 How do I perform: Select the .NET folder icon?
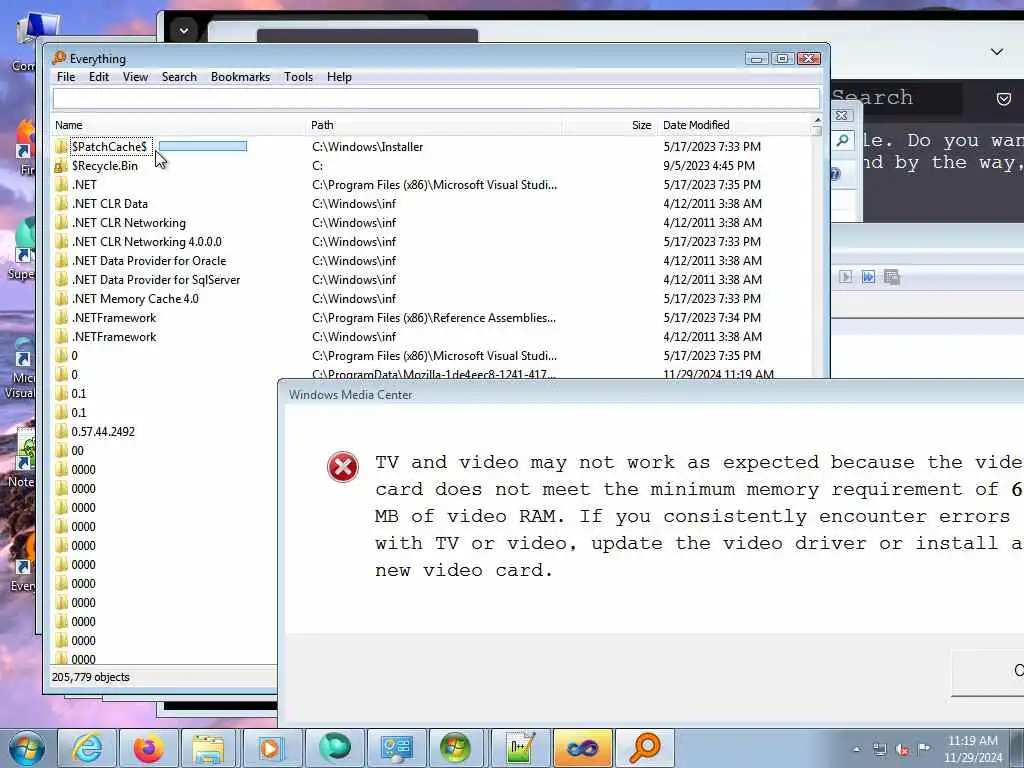point(61,184)
